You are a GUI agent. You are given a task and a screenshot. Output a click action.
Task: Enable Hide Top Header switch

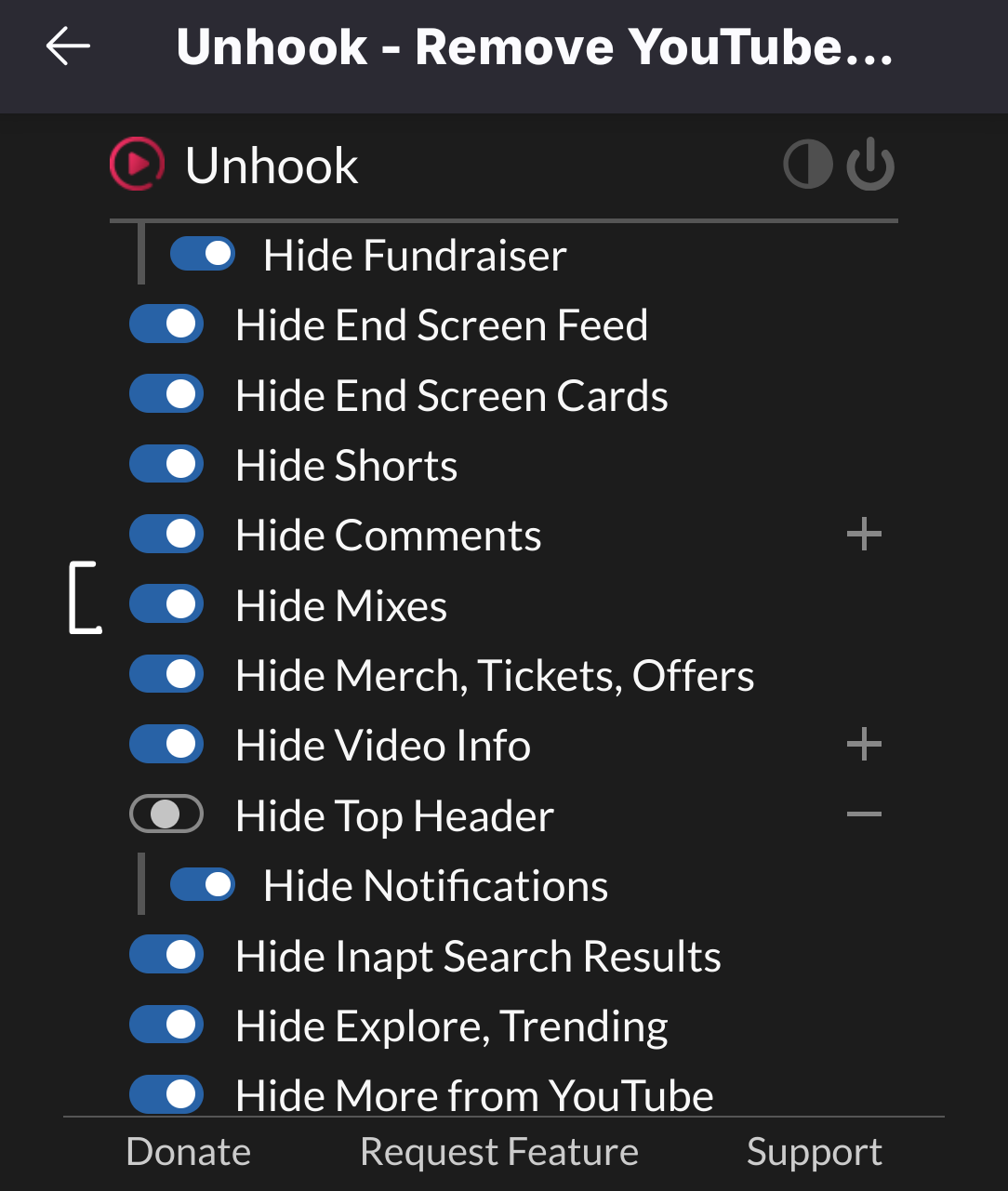pyautogui.click(x=166, y=814)
